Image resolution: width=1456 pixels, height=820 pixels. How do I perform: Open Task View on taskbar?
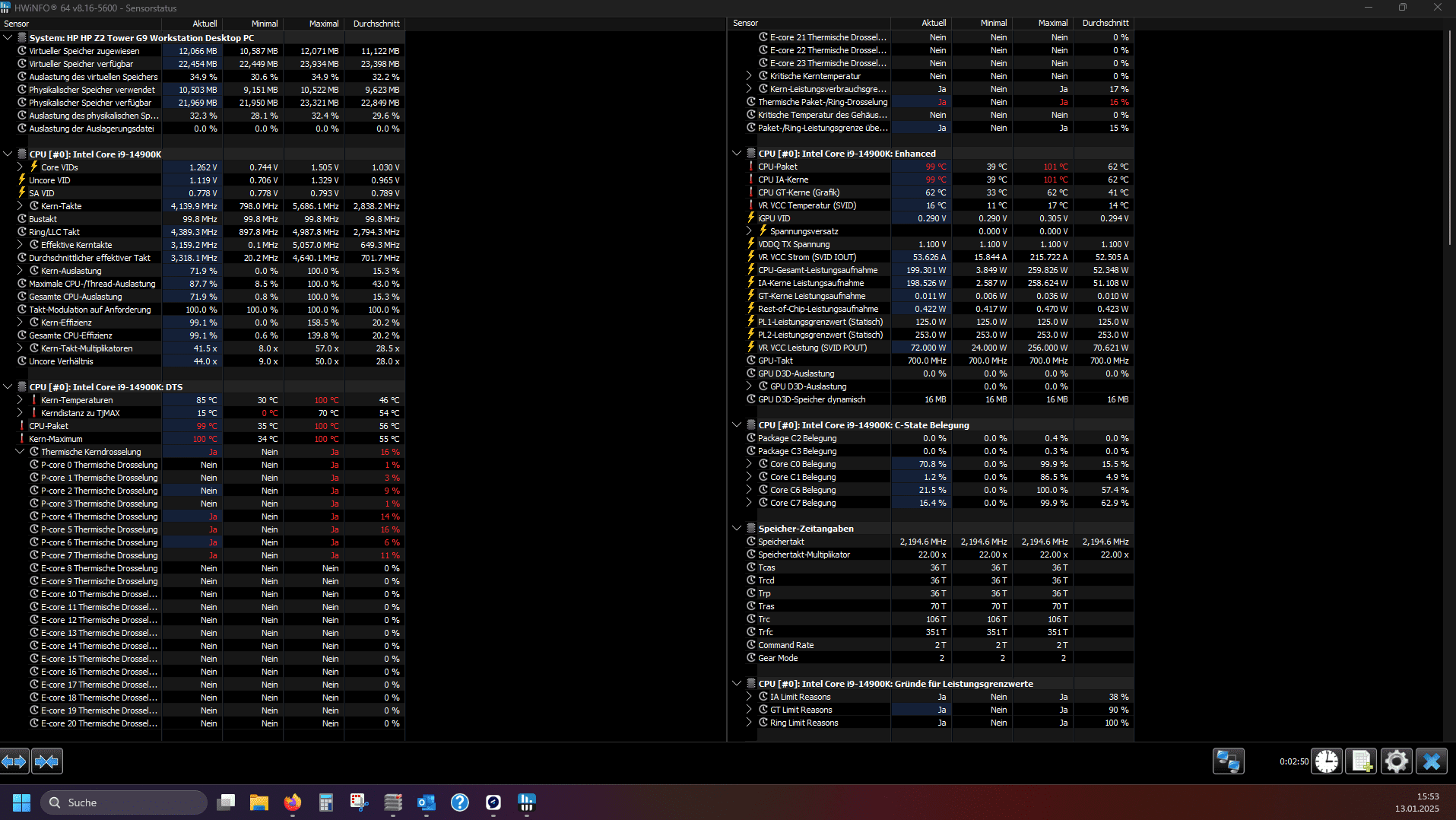pos(226,803)
